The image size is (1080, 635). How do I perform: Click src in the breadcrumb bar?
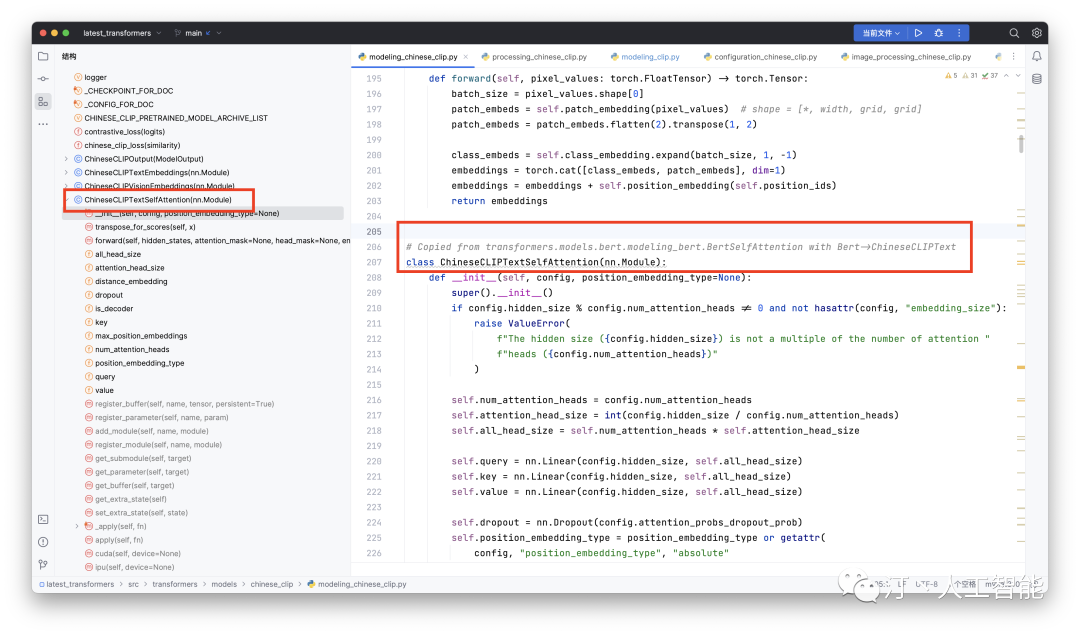(133, 584)
